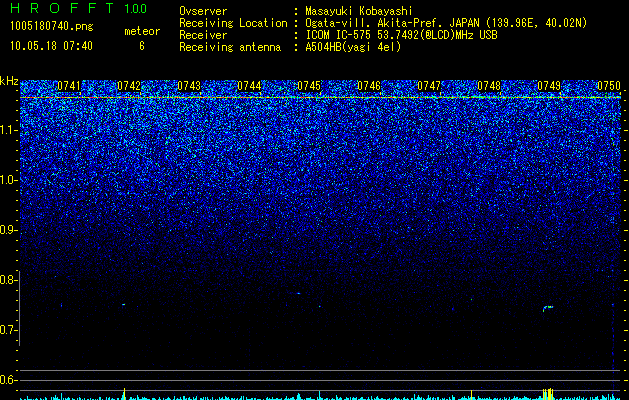Click the yellow signal spike cluster below 0749
This screenshot has height=400, width=629.
tap(548, 393)
